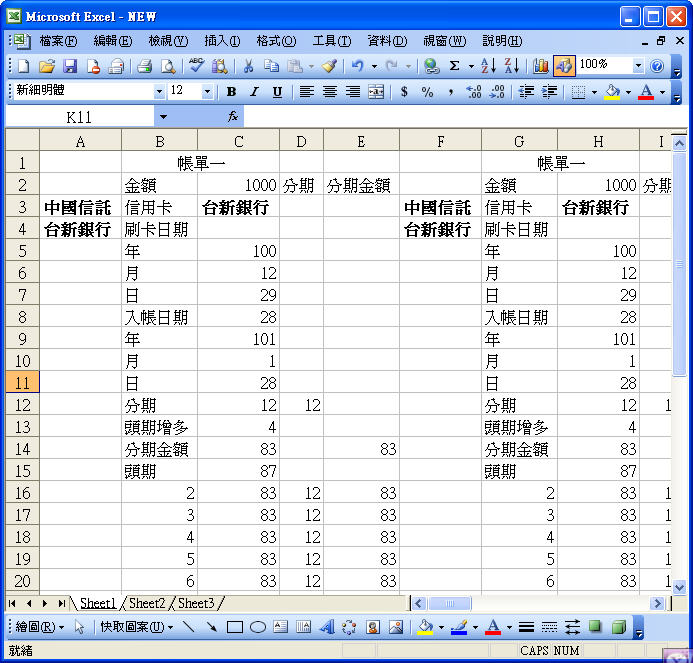Click Decrease Decimal icon

point(497,92)
